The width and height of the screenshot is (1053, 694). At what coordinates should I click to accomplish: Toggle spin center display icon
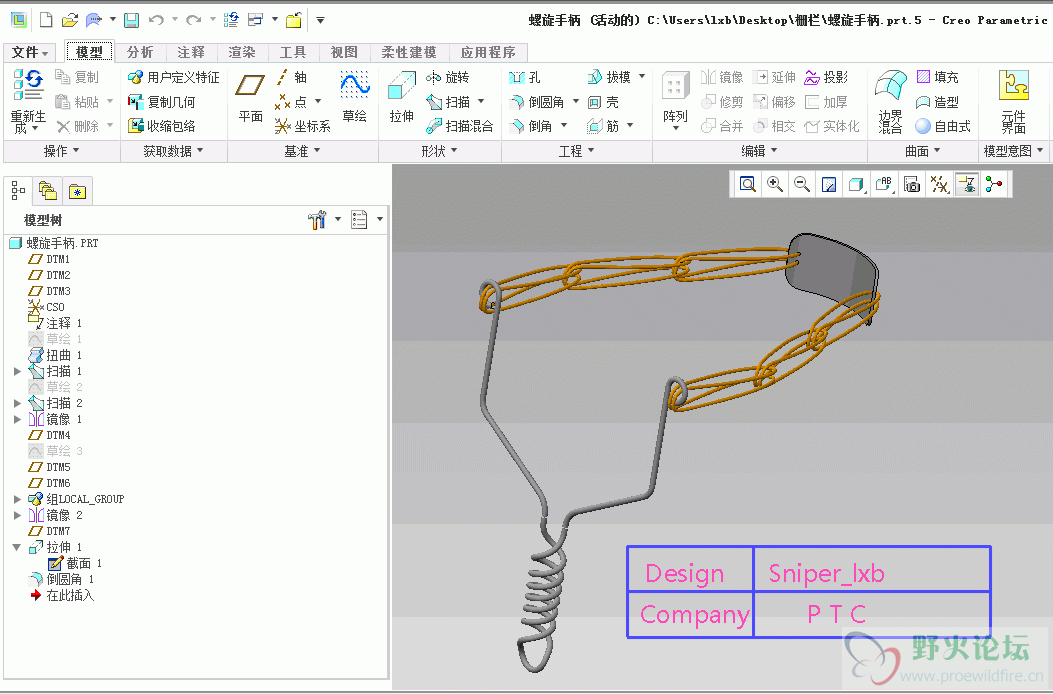(x=995, y=184)
